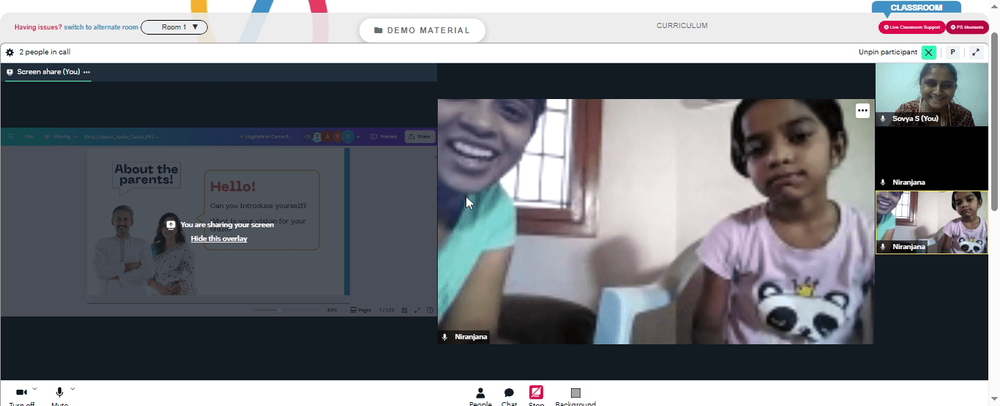Click Present in shared Canva preview
Screen dimensions: 1000x406
click(385, 136)
